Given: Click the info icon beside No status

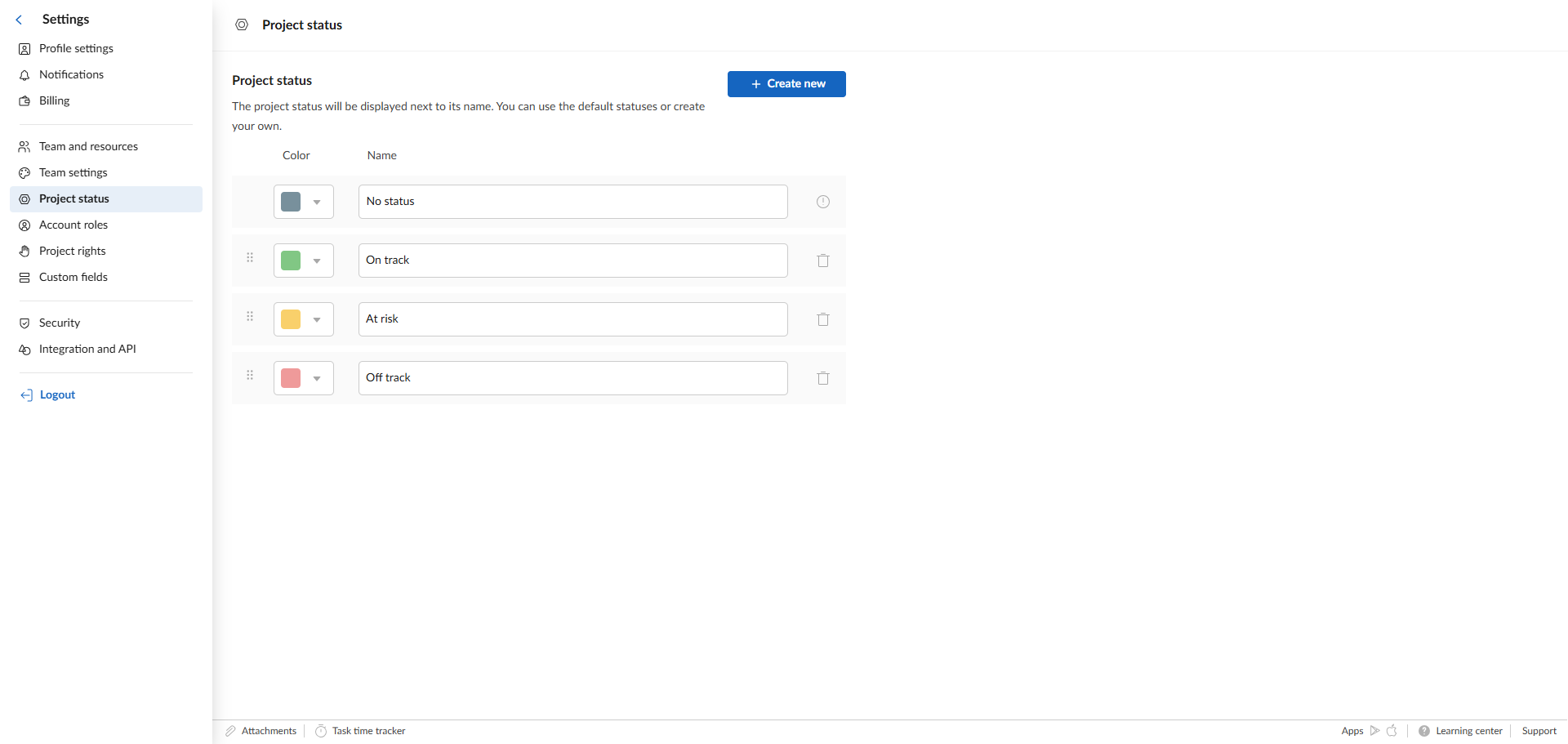Looking at the screenshot, I should click(x=822, y=202).
